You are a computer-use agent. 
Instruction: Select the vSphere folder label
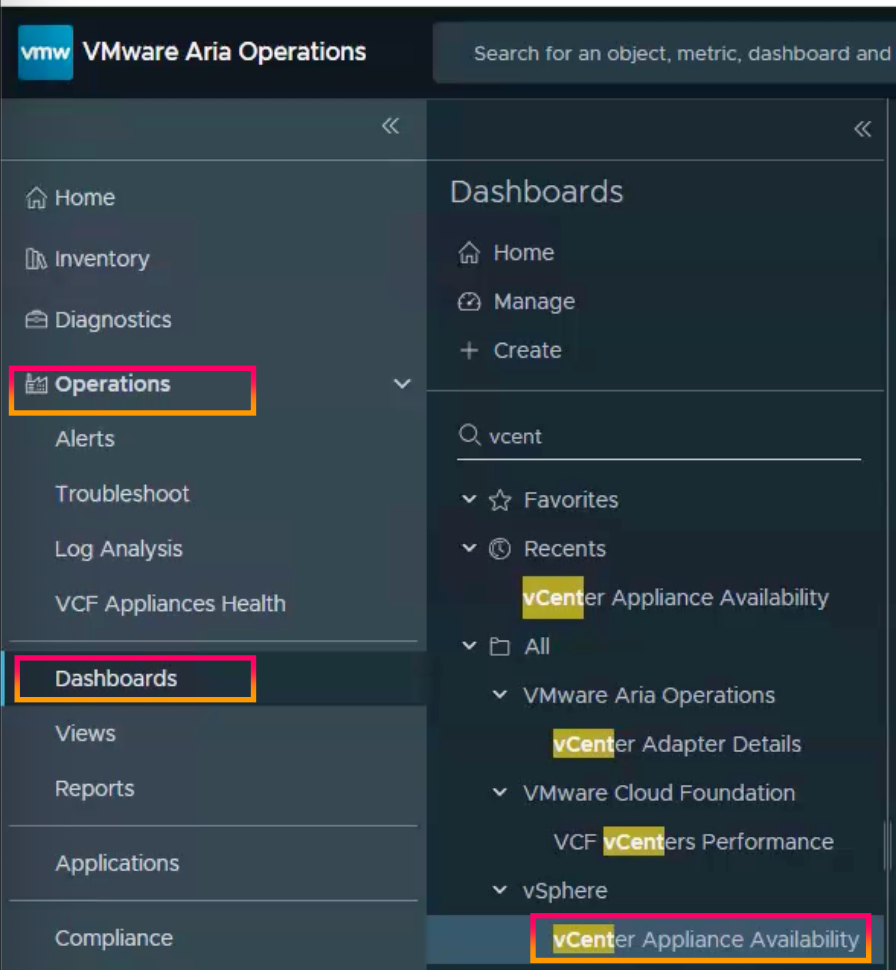[x=565, y=891]
